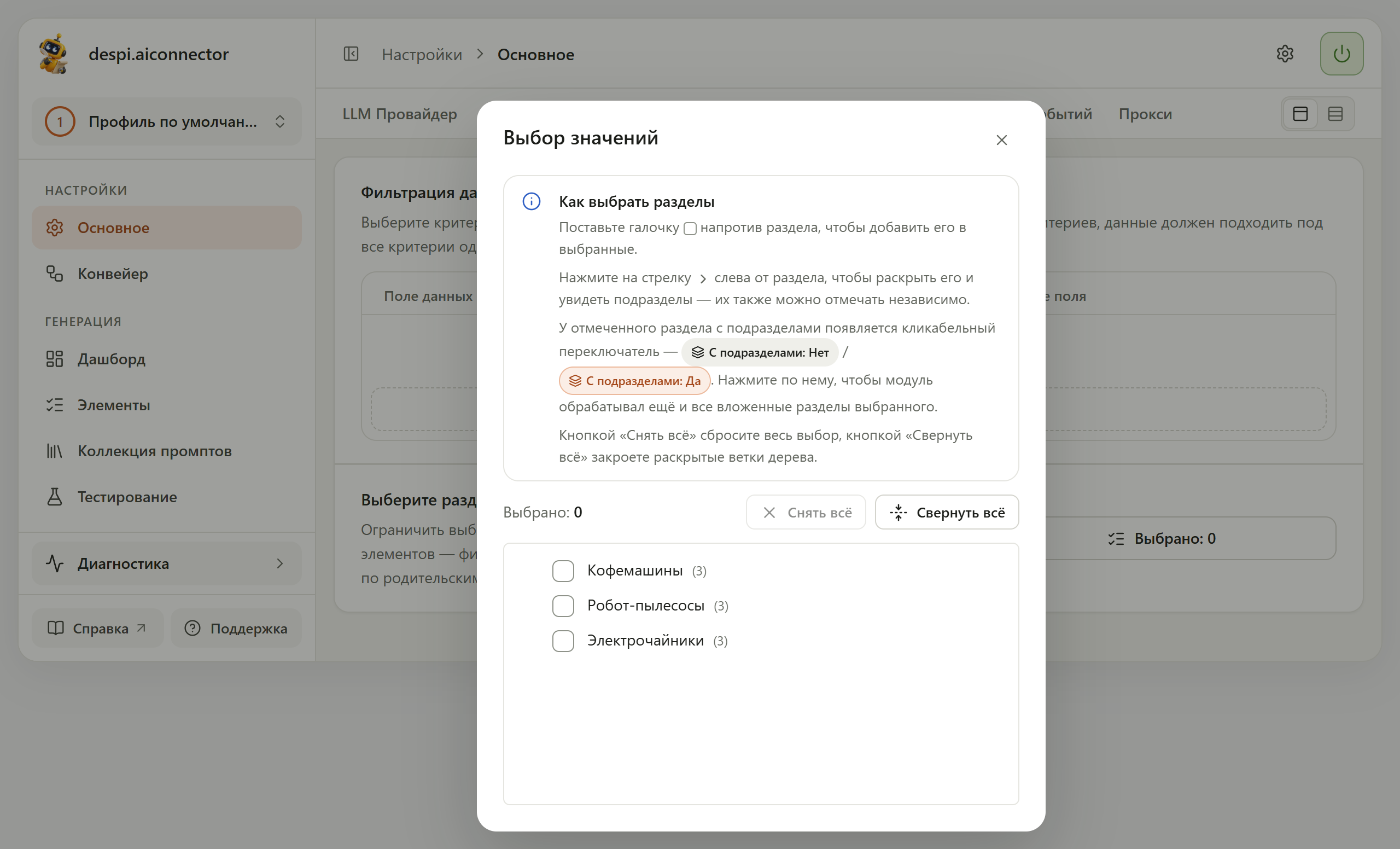Open Тестирование flask item
The image size is (1400, 849).
[166, 497]
